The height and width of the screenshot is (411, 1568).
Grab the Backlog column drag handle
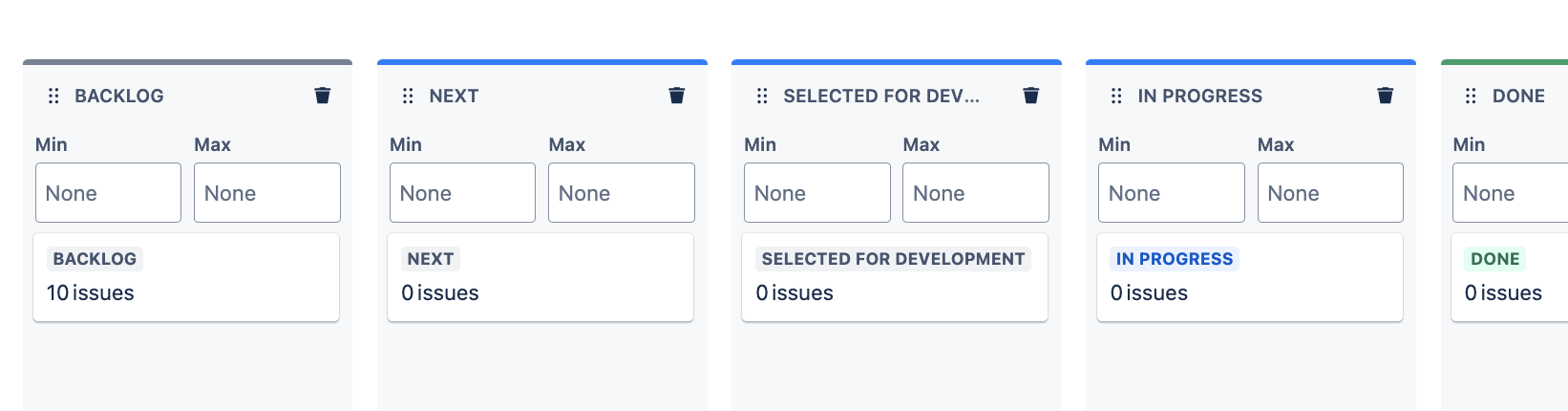click(53, 96)
